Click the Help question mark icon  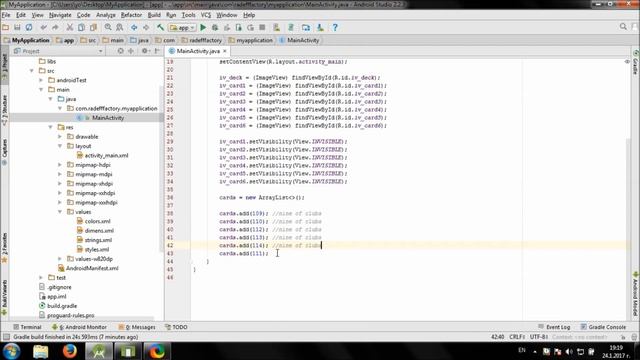coord(335,27)
